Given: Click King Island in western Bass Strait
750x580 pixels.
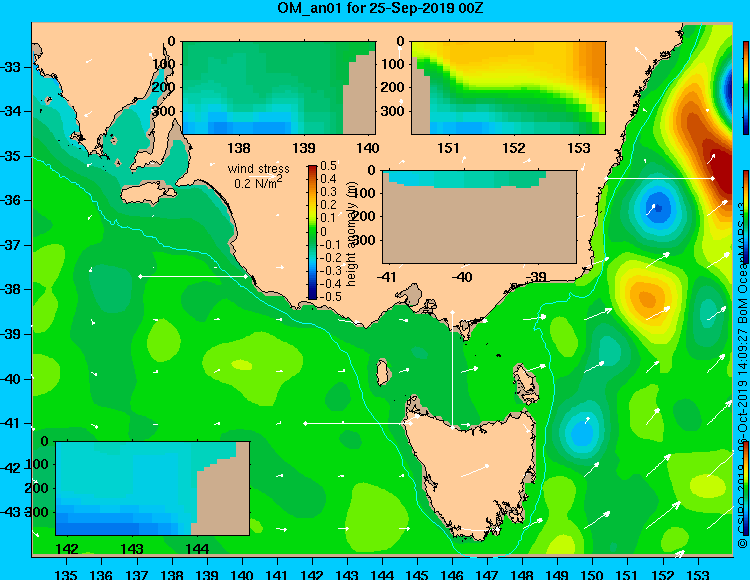Looking at the screenshot, I should point(383,372).
